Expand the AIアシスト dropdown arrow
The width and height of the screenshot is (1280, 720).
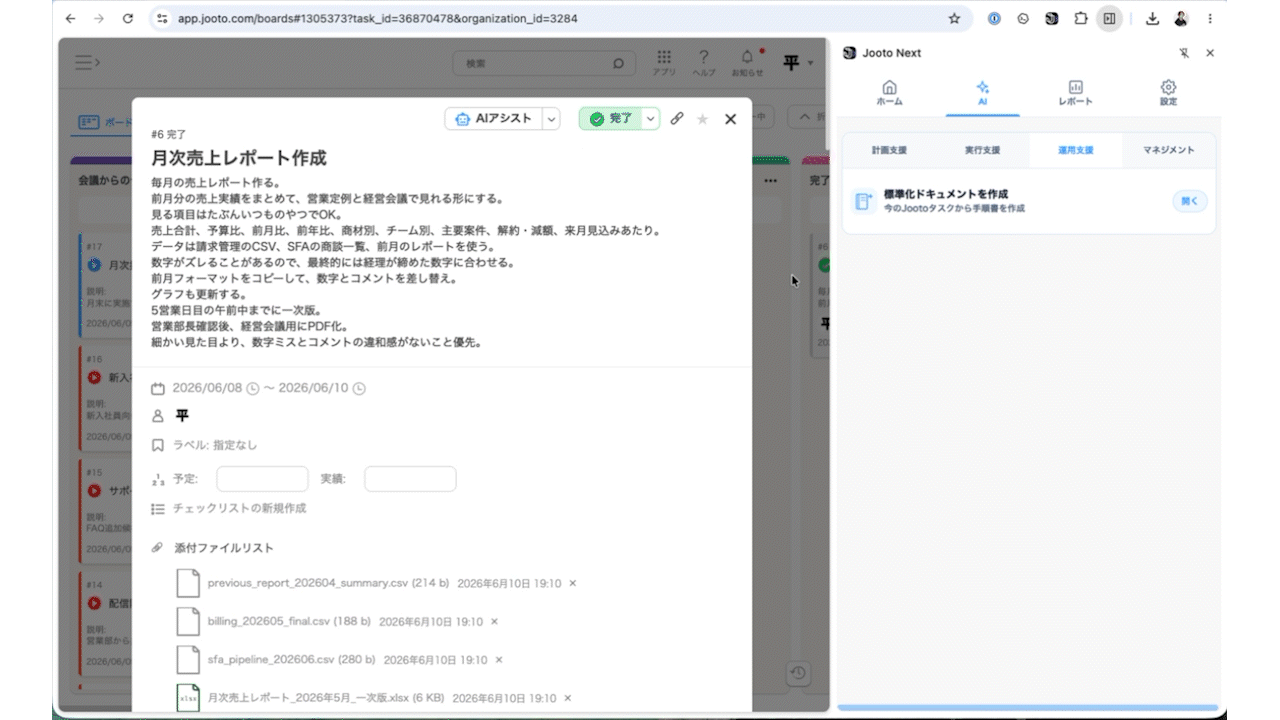551,118
